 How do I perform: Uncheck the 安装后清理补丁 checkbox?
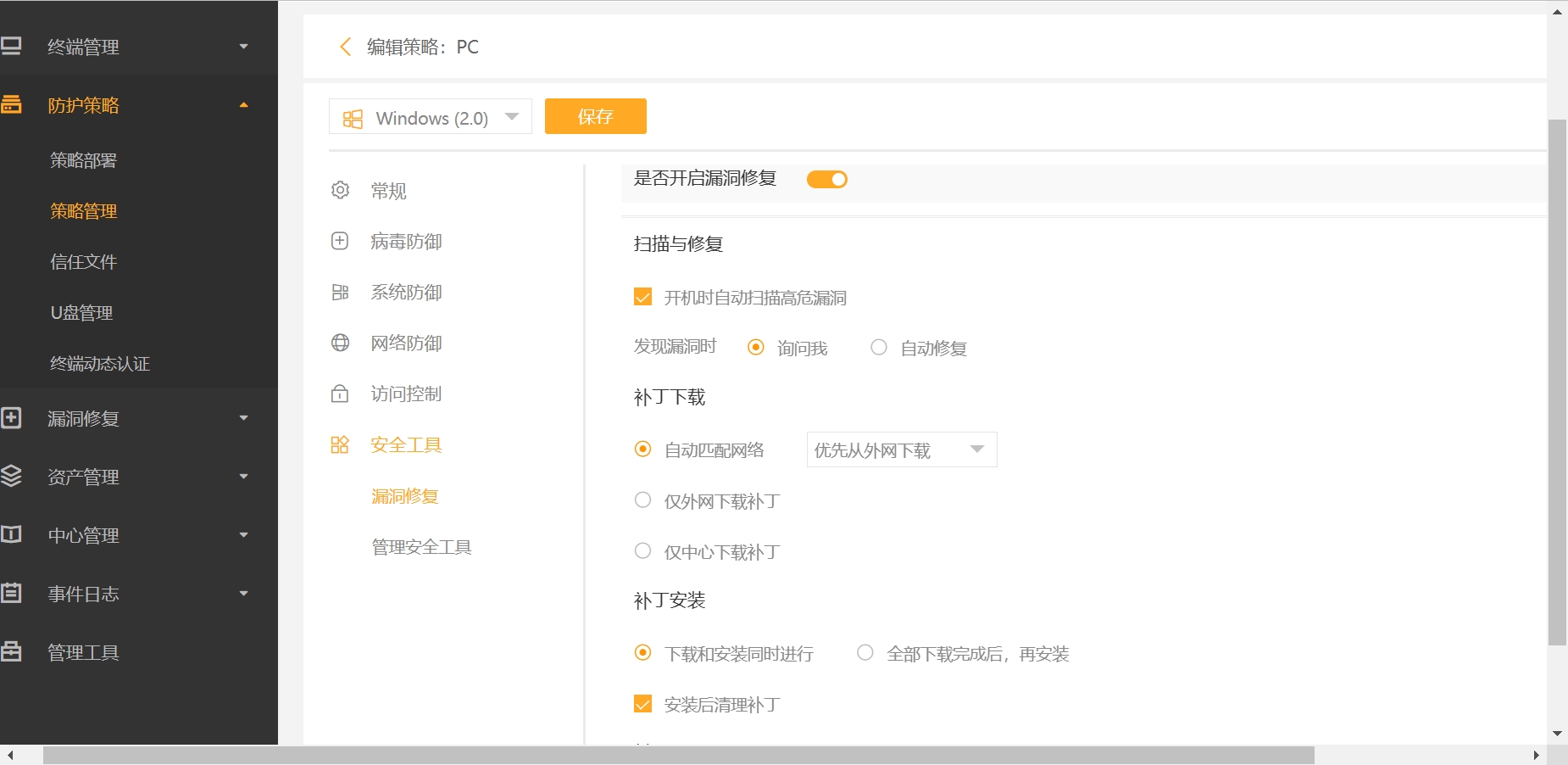click(x=643, y=704)
